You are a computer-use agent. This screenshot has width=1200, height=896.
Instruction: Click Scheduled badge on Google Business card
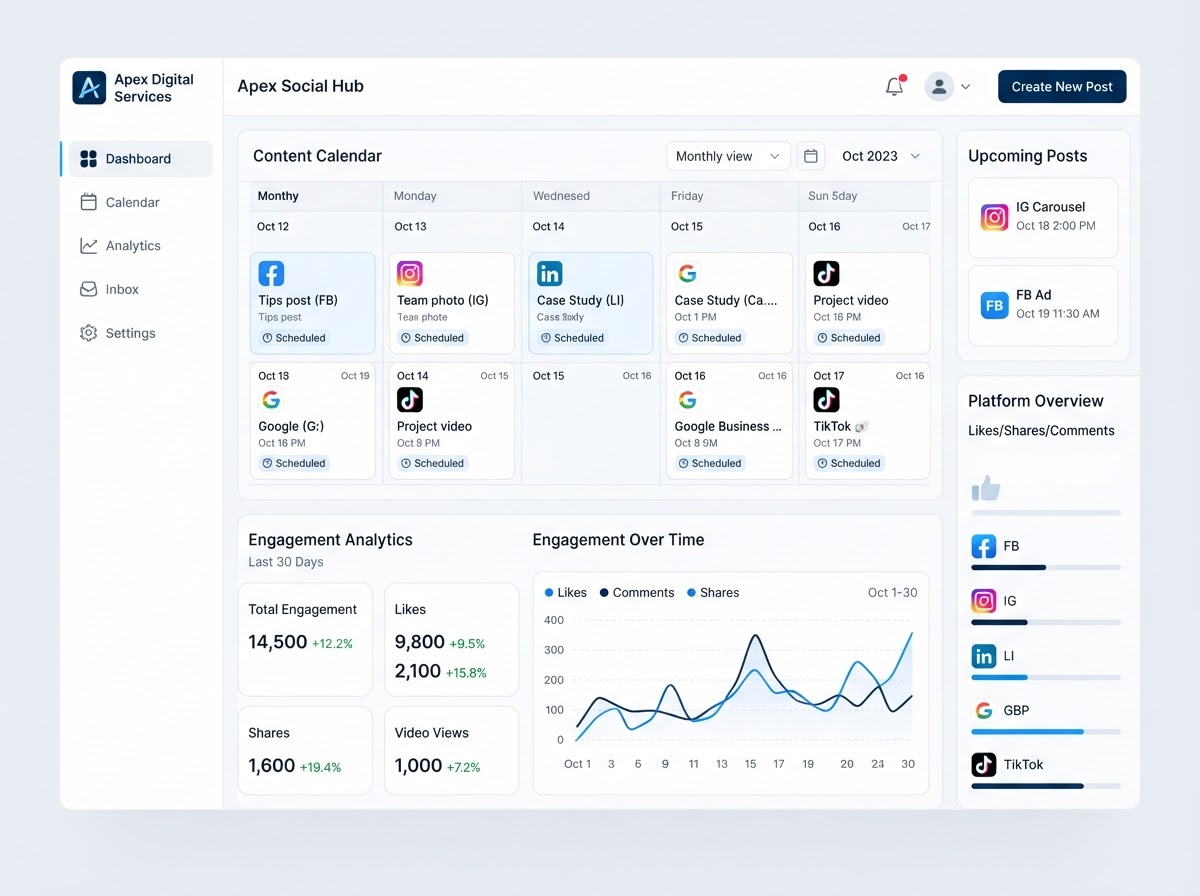coord(710,463)
